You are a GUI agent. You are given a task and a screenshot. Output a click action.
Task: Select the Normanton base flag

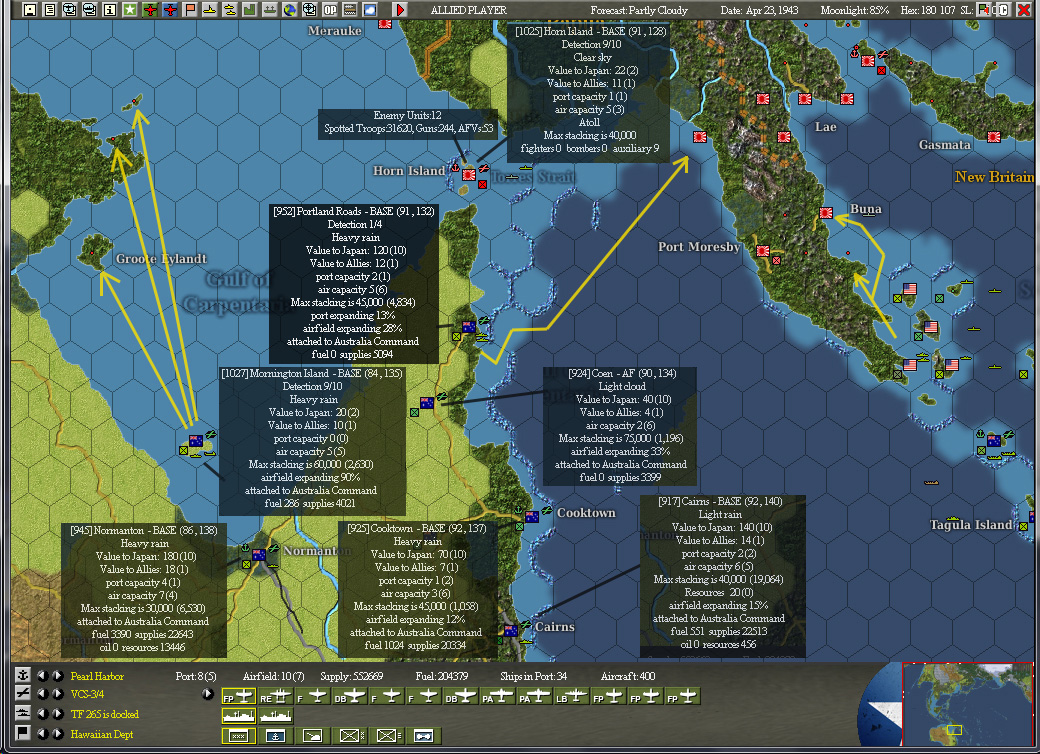(259, 554)
